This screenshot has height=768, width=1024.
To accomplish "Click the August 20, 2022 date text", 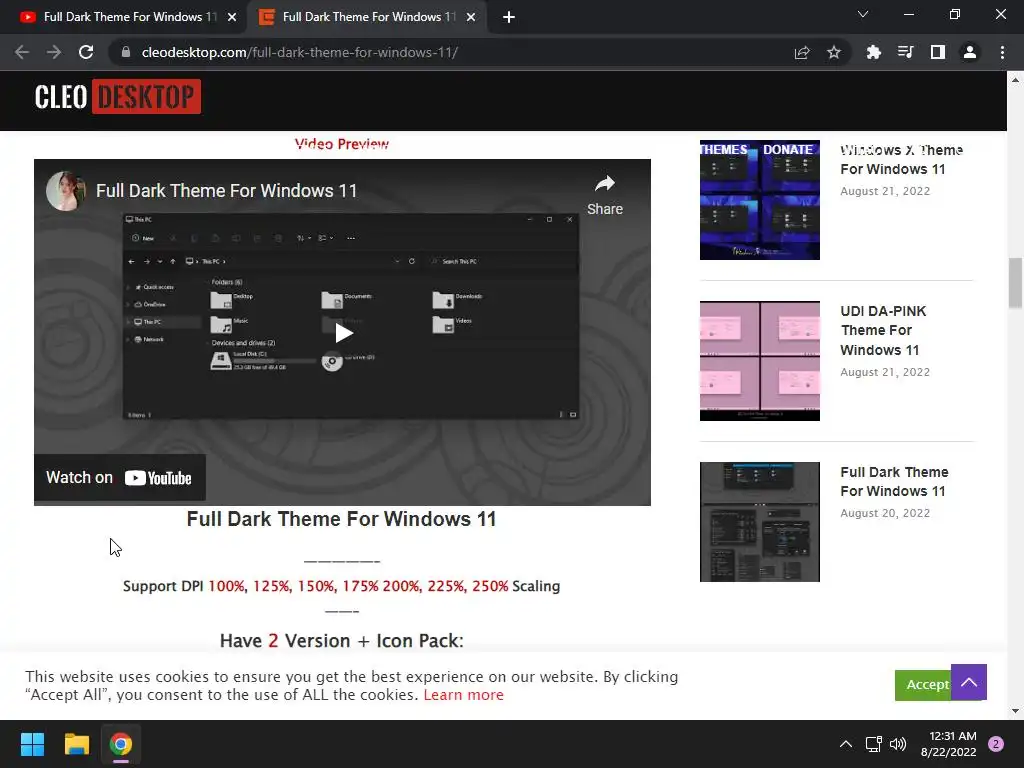I will [x=885, y=513].
